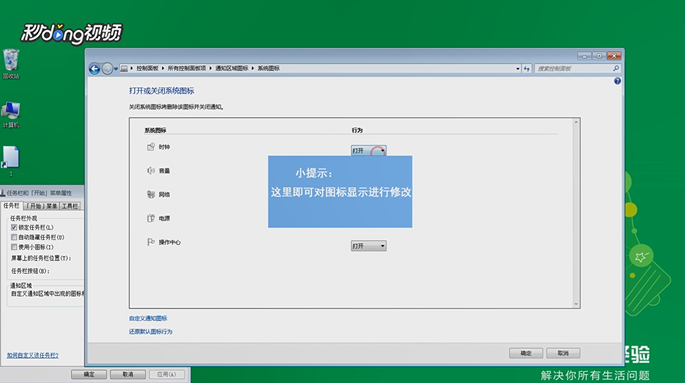Open Recycle Bin desktop icon
Screen dimensions: 685x383
11,64
